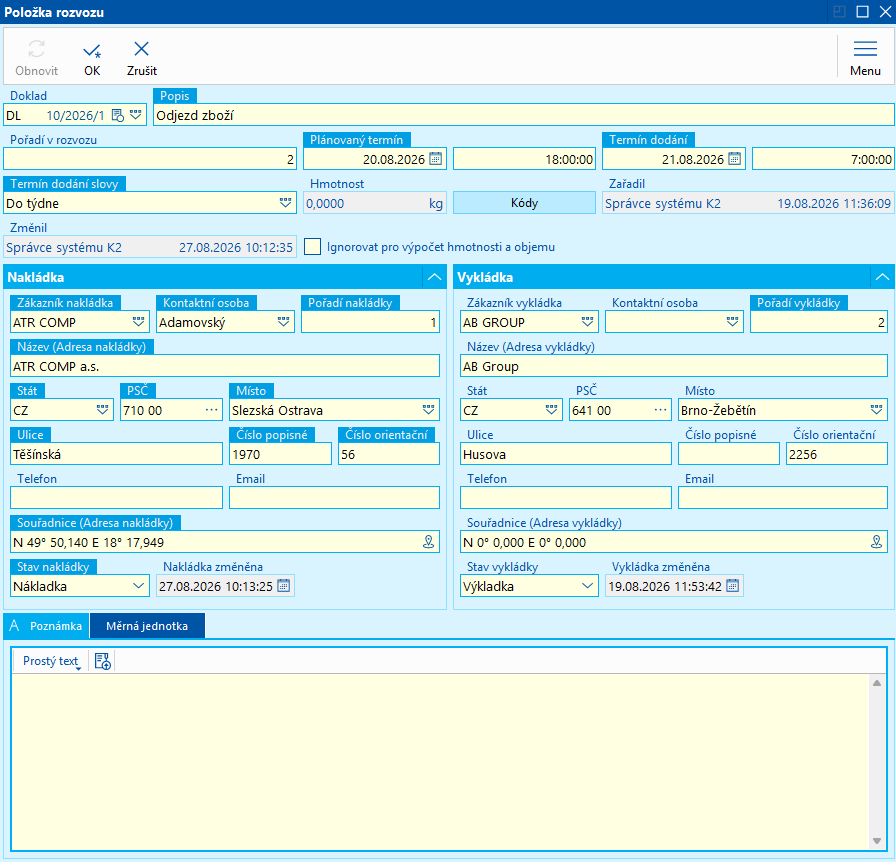Show unloading coordinates on map pin icon
Screen dimensions: 896x862
876,542
